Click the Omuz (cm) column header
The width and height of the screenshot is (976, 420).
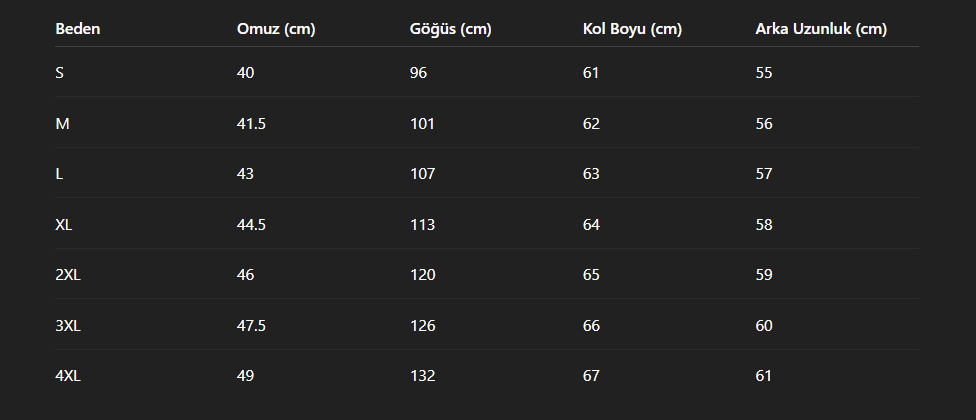coord(276,29)
